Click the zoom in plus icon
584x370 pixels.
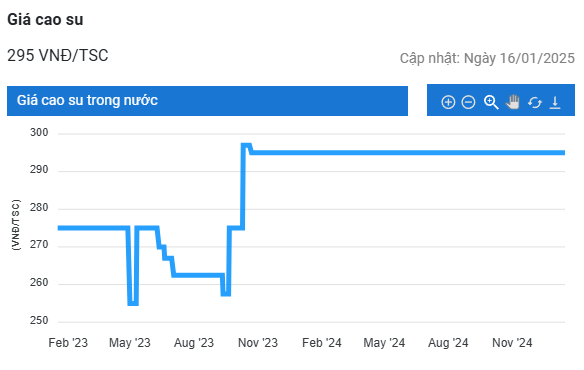coord(448,102)
